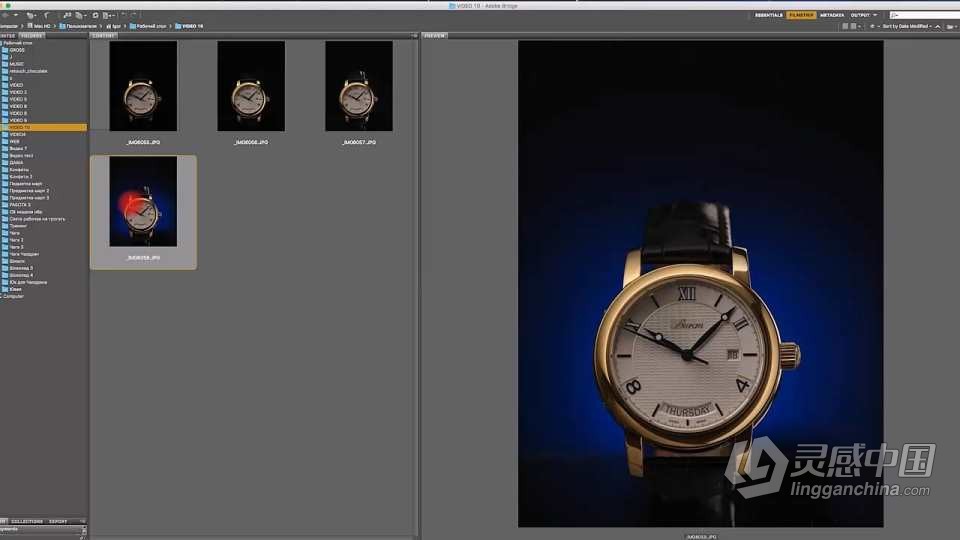The width and height of the screenshot is (960, 540).
Task: Switch to the Output workspace
Action: 860,15
